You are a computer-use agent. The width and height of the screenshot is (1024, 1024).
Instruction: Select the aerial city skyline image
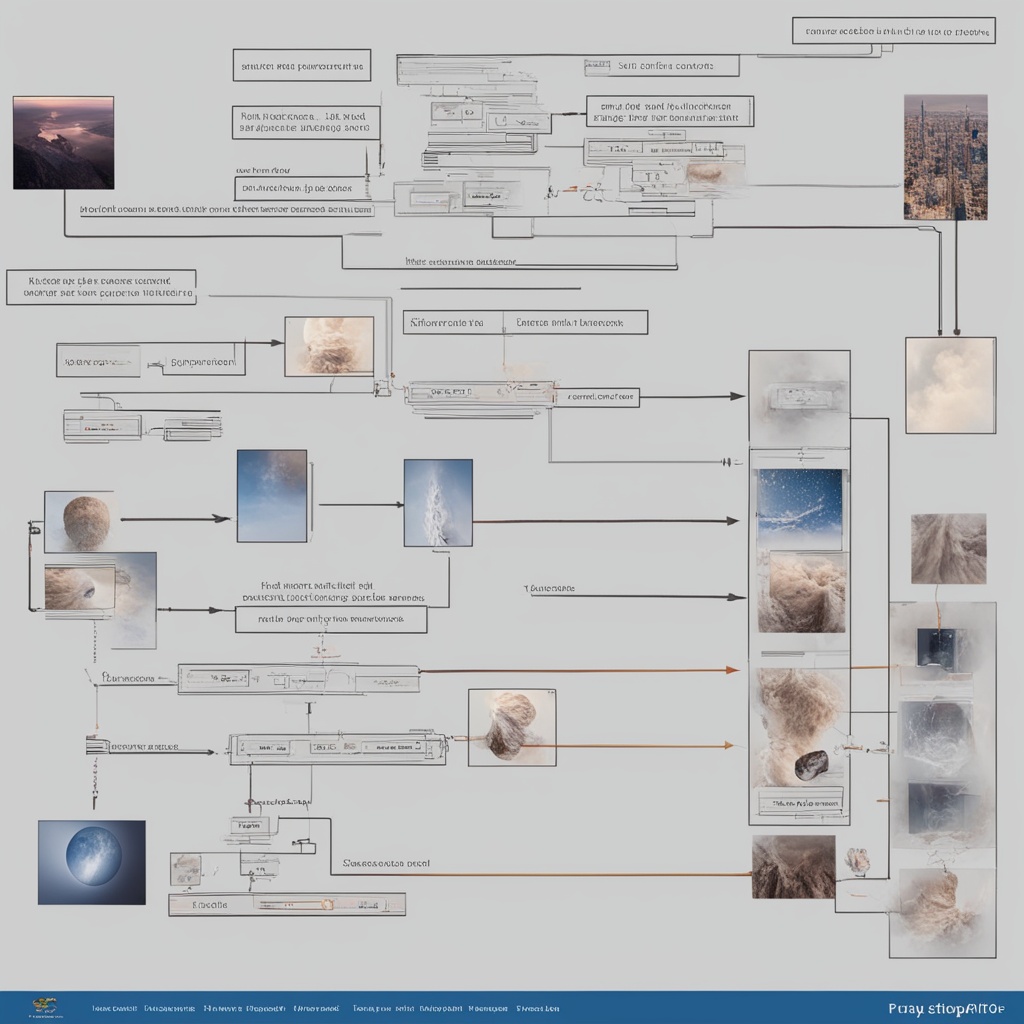coord(945,157)
